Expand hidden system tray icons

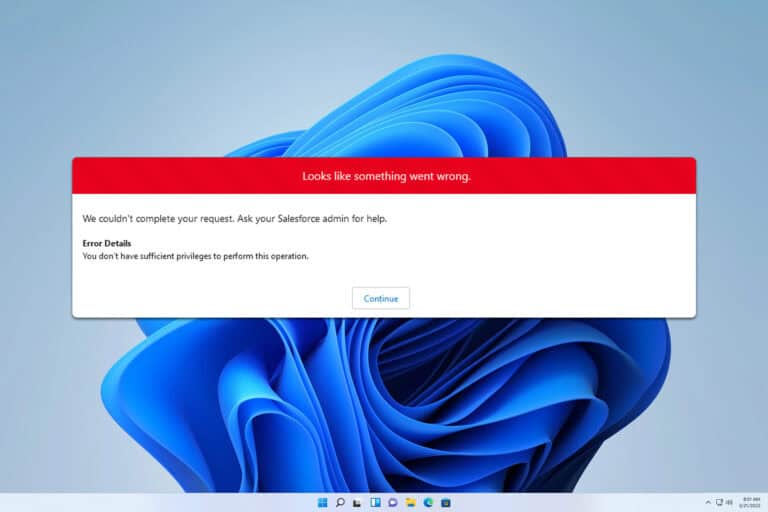tap(708, 502)
